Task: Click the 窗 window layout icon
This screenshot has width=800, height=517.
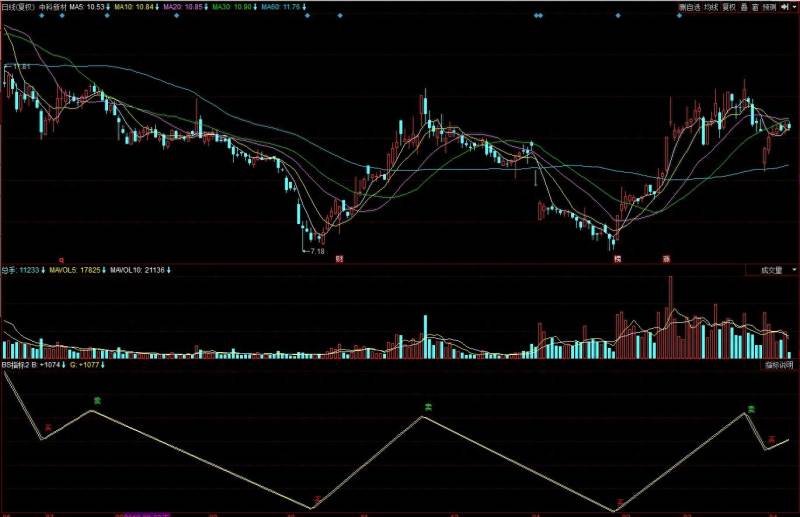Action: tap(755, 7)
